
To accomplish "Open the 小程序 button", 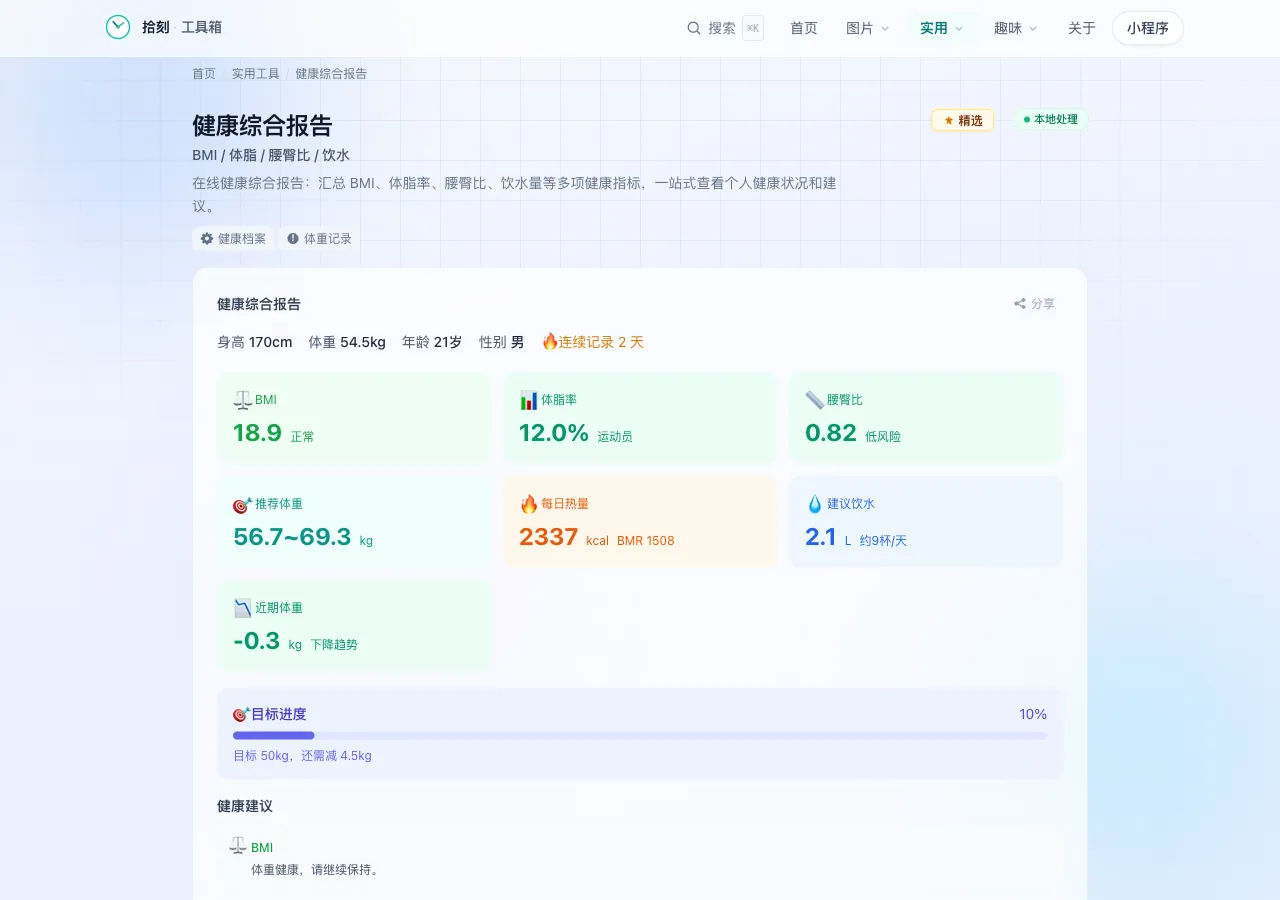I will (x=1148, y=28).
